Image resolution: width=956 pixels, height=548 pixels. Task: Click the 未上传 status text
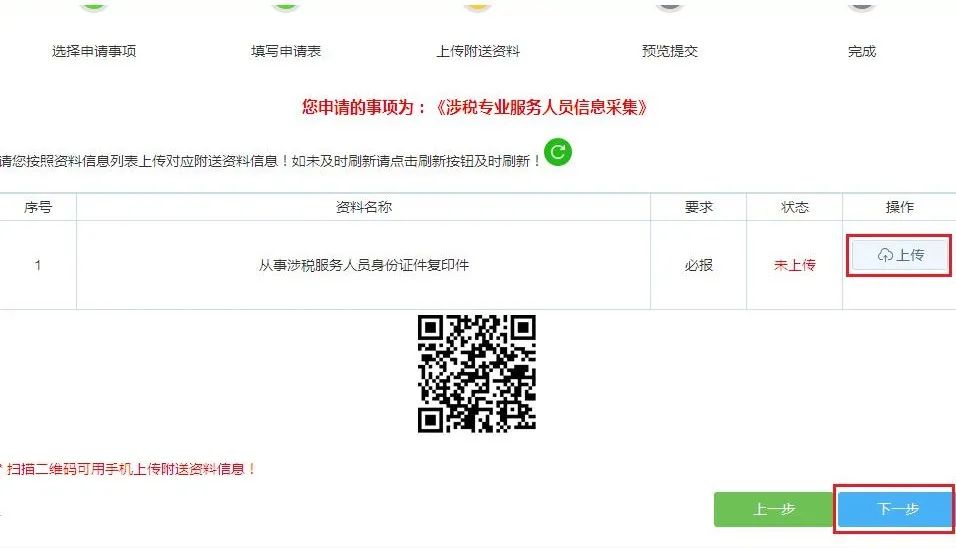[794, 265]
